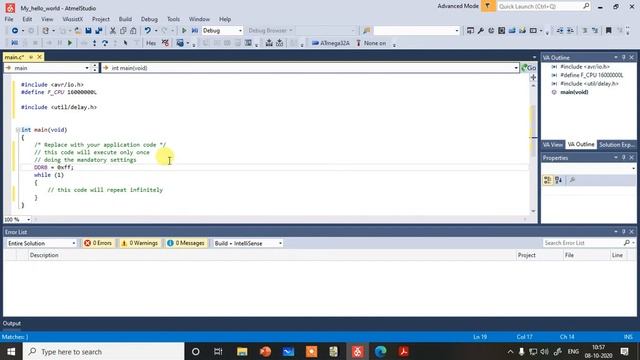Open Microsoft Edge from the taskbar
Screen dimensions: 640x360
click(380, 351)
